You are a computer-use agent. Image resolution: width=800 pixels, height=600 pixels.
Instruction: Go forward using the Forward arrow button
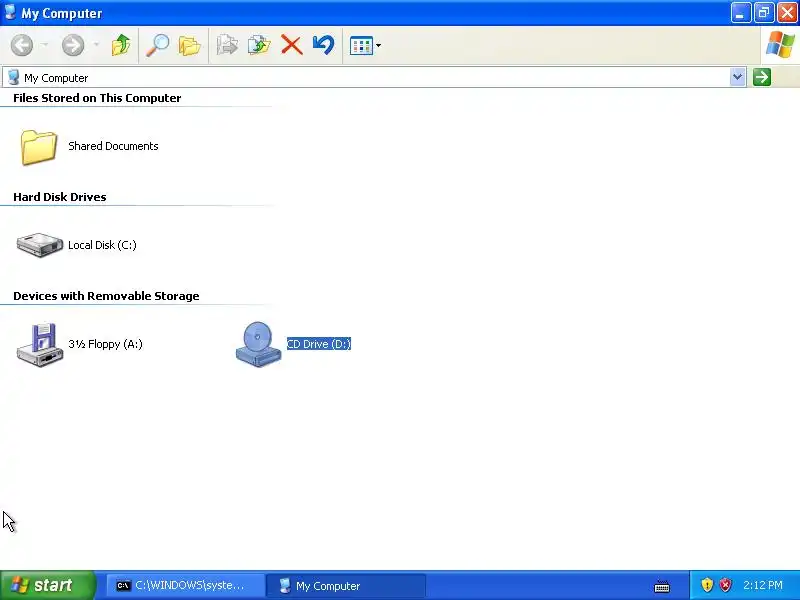pyautogui.click(x=73, y=45)
